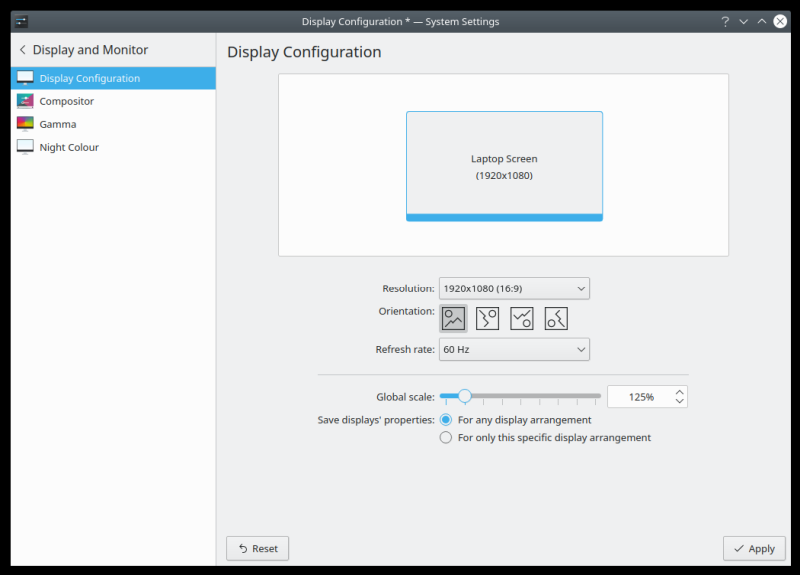
Task: Select 'For only this specific display arrangement'
Action: 446,438
